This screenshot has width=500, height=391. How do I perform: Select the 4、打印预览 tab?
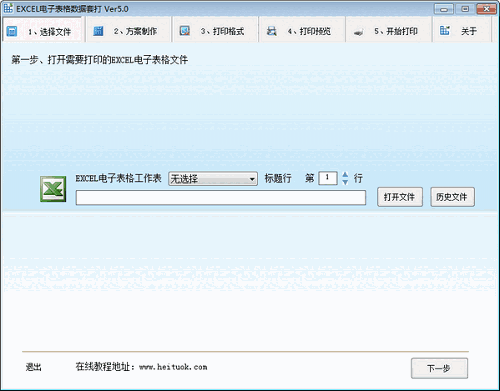(x=302, y=30)
